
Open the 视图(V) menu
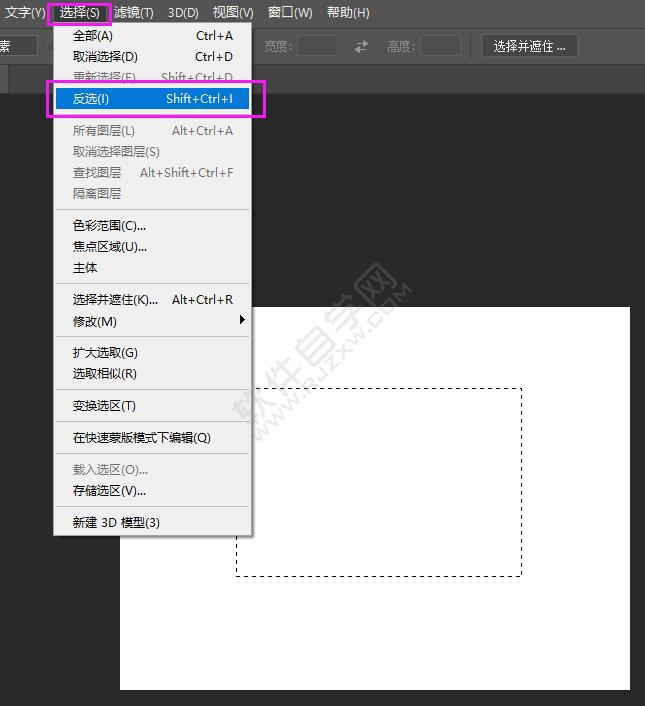[x=233, y=13]
